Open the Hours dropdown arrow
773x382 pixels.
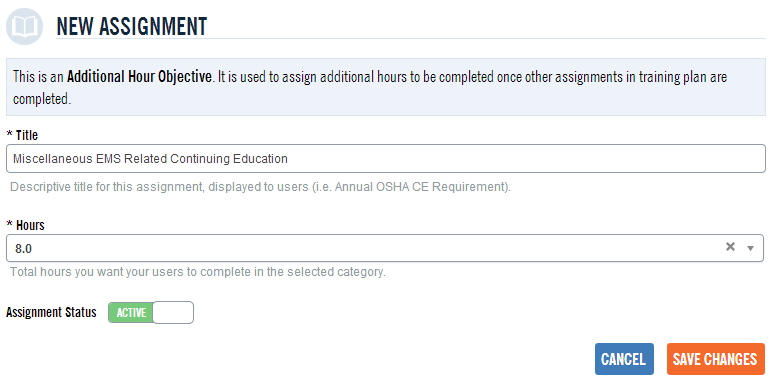point(750,248)
